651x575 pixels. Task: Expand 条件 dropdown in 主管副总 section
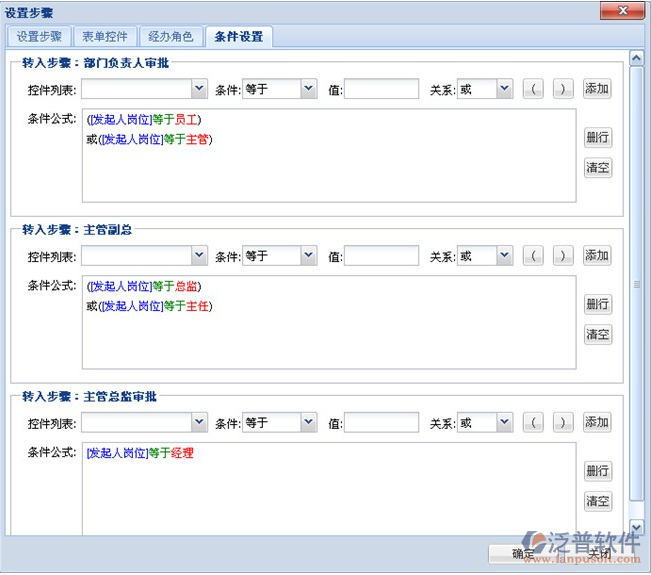280,256
